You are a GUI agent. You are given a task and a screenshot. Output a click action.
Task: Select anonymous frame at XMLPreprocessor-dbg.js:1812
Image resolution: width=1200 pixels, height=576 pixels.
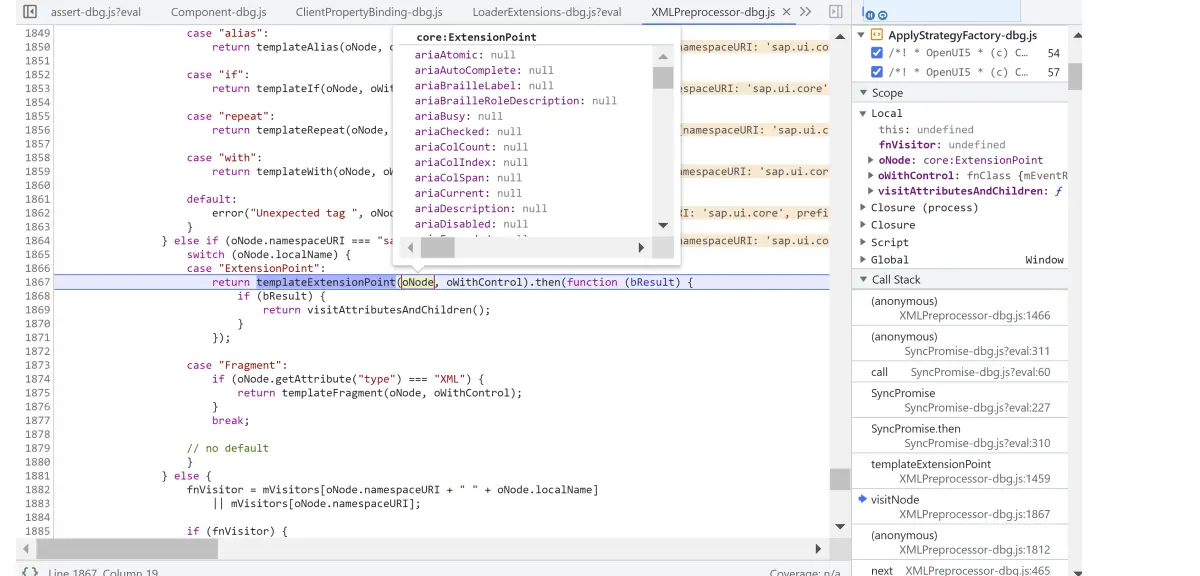[x=960, y=542]
